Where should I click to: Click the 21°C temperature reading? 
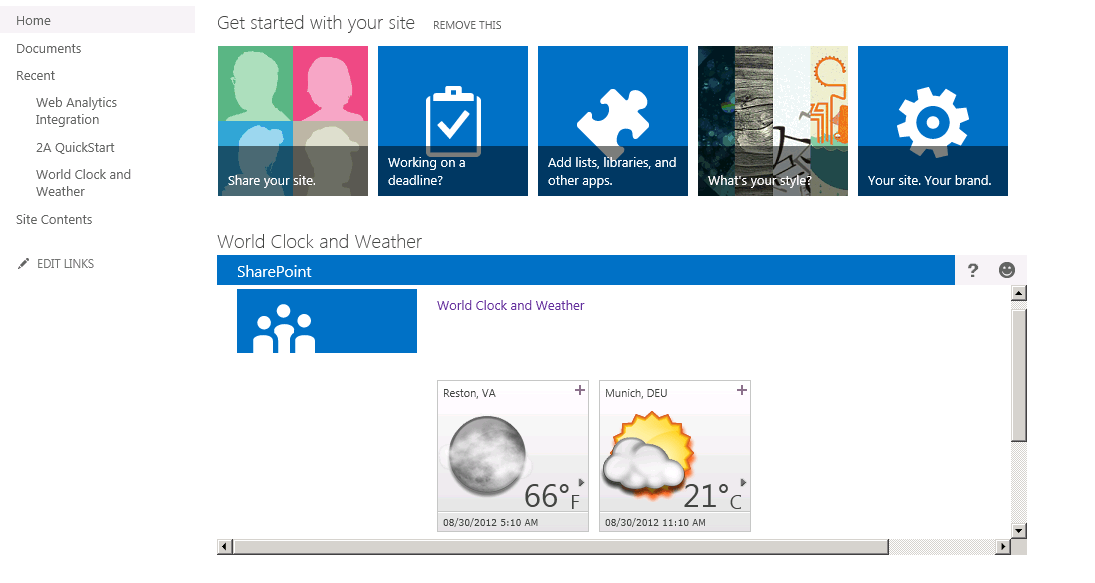[712, 496]
